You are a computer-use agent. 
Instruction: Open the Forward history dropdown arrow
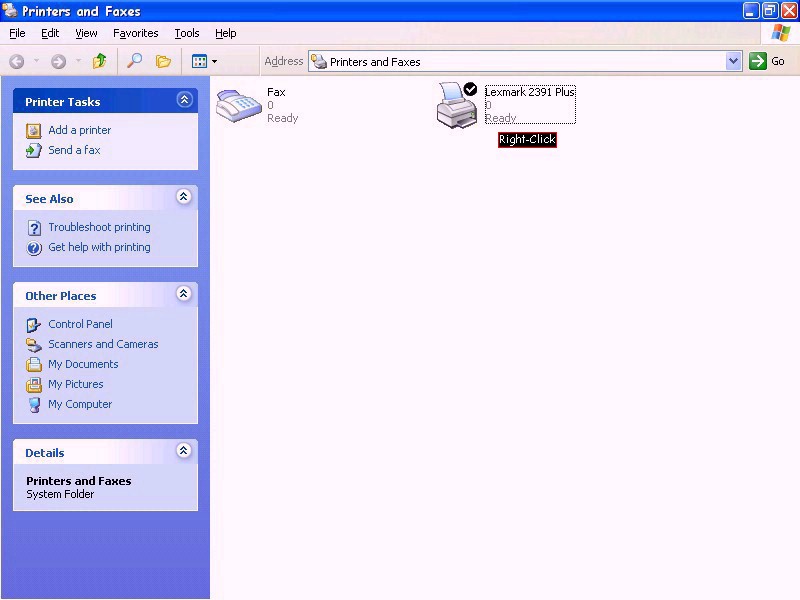click(78, 61)
